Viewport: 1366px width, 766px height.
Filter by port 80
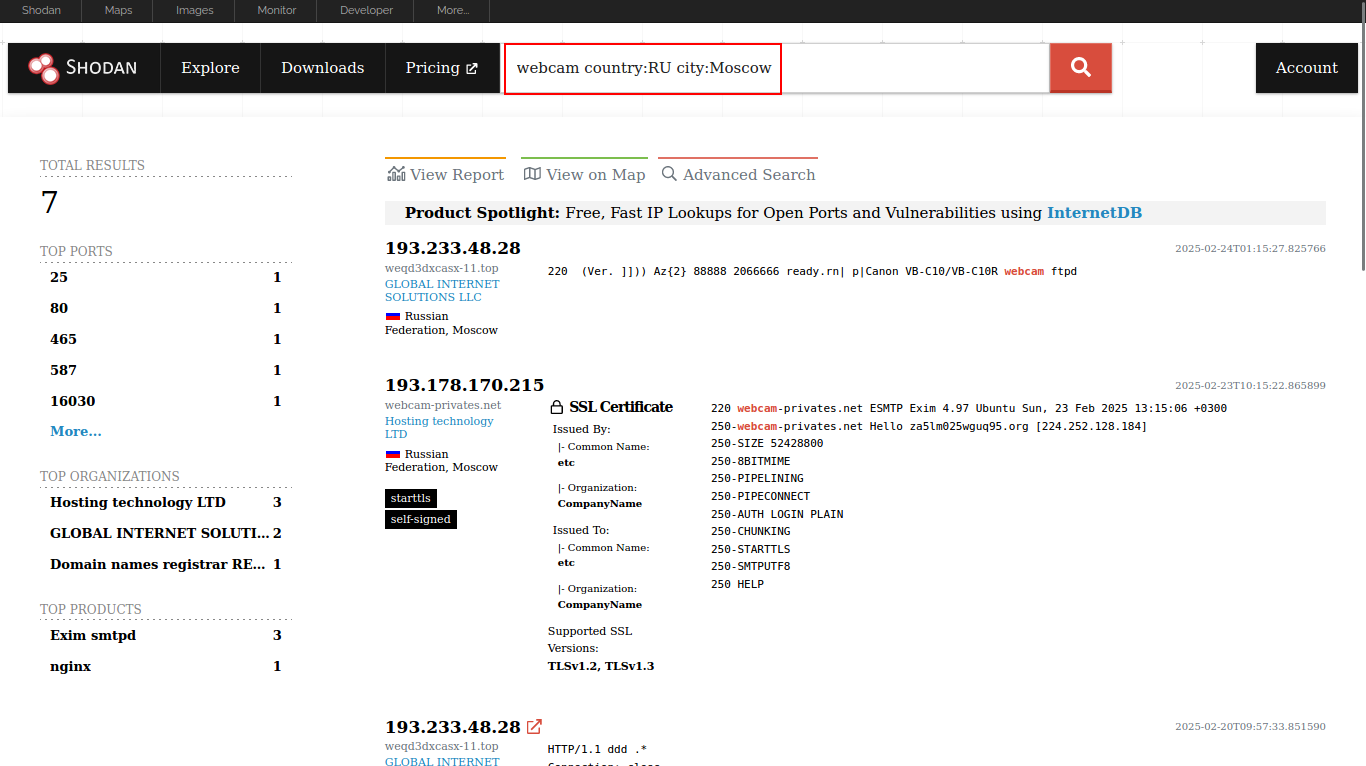point(166,308)
